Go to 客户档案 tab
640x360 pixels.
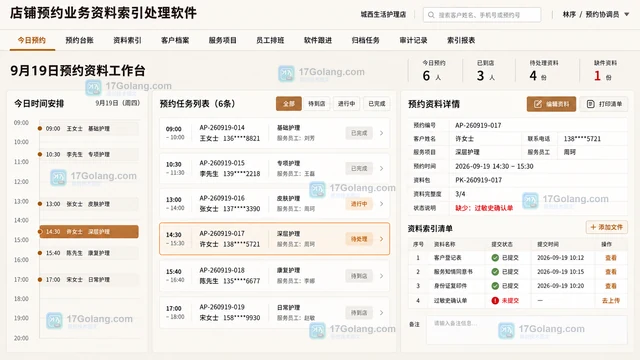(x=175, y=40)
